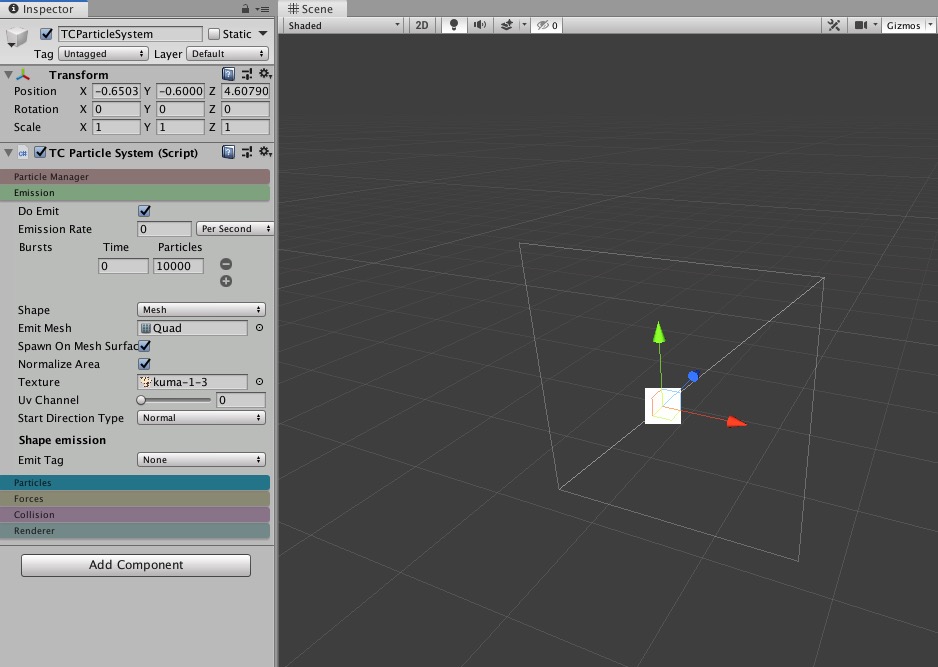Click the GameObject name field

click(130, 34)
